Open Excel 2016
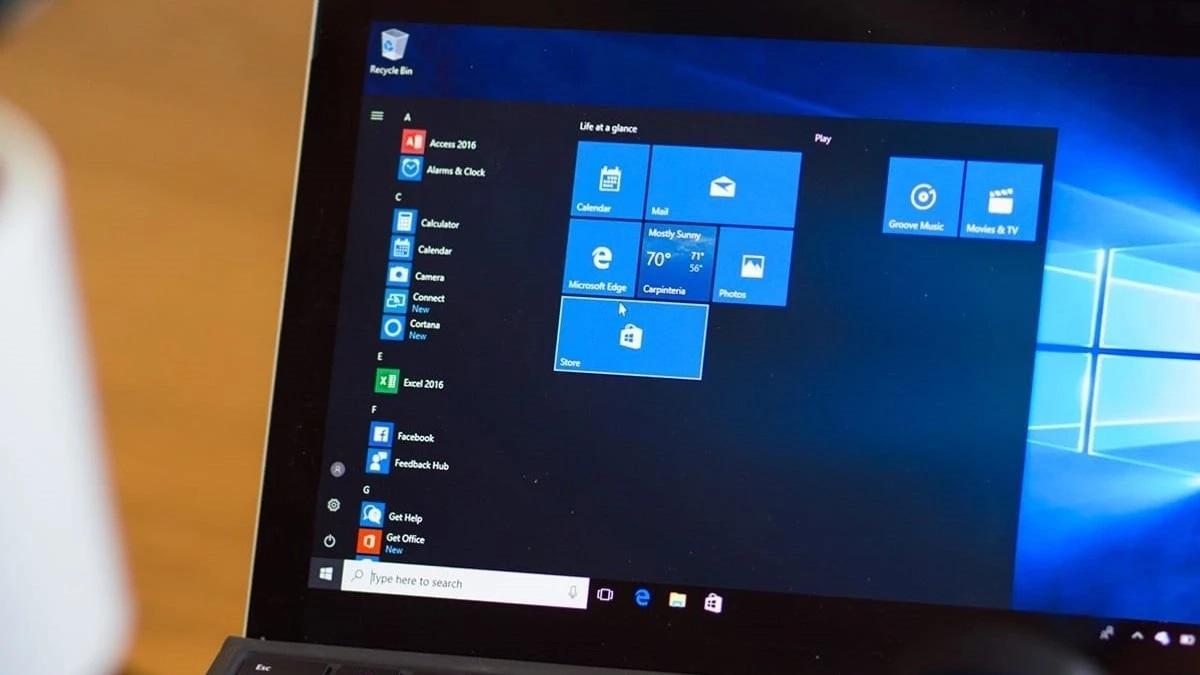The width and height of the screenshot is (1200, 675). [x=408, y=382]
